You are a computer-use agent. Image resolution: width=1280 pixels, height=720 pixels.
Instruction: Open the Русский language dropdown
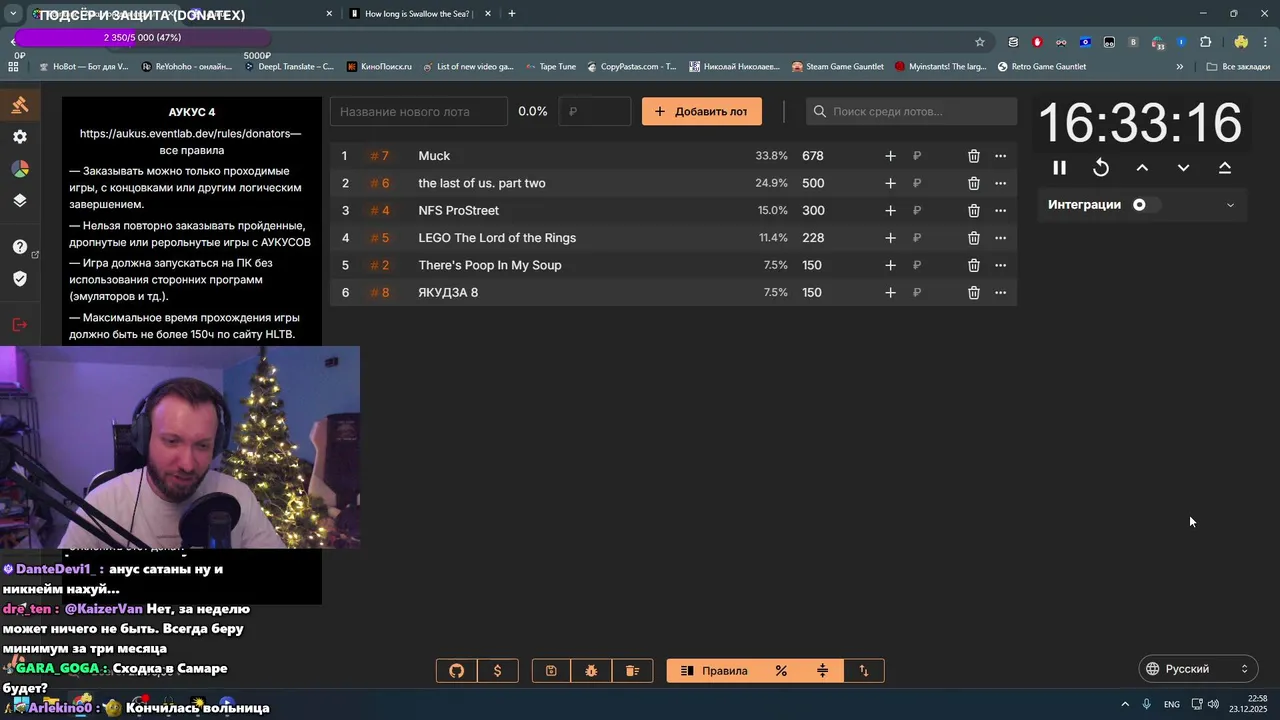1198,669
